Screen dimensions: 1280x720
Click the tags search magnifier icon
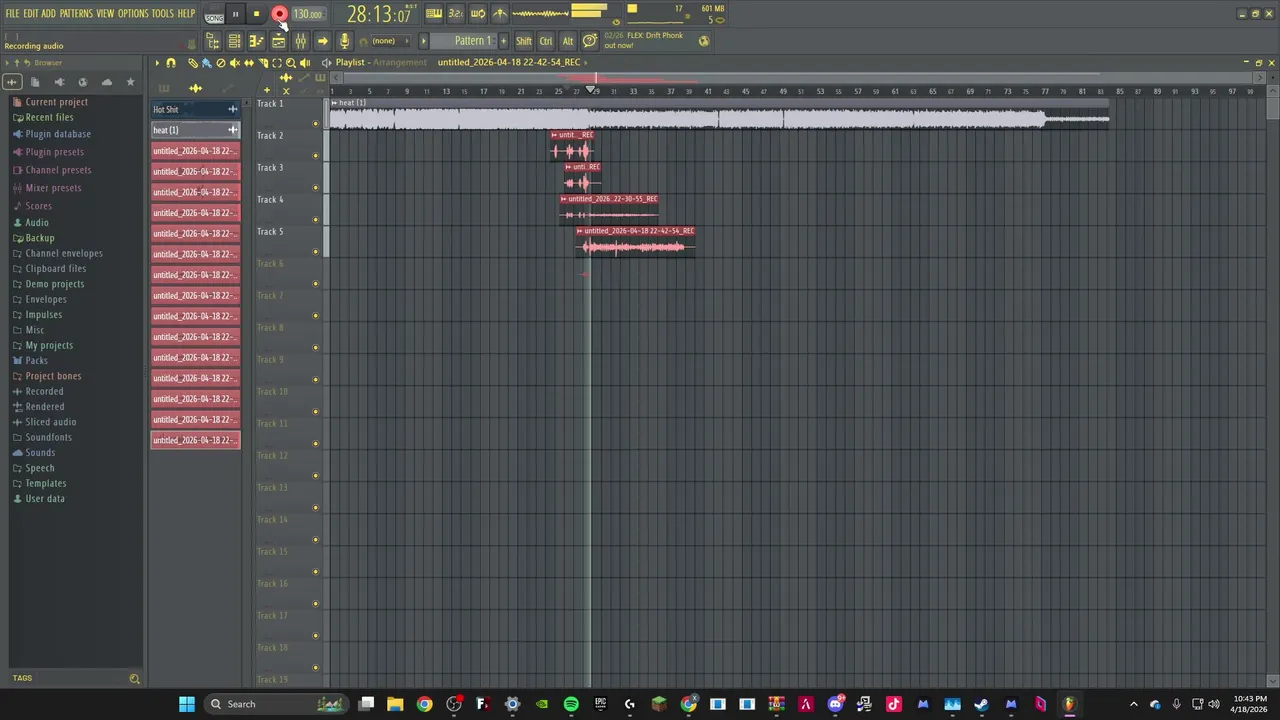(134, 679)
